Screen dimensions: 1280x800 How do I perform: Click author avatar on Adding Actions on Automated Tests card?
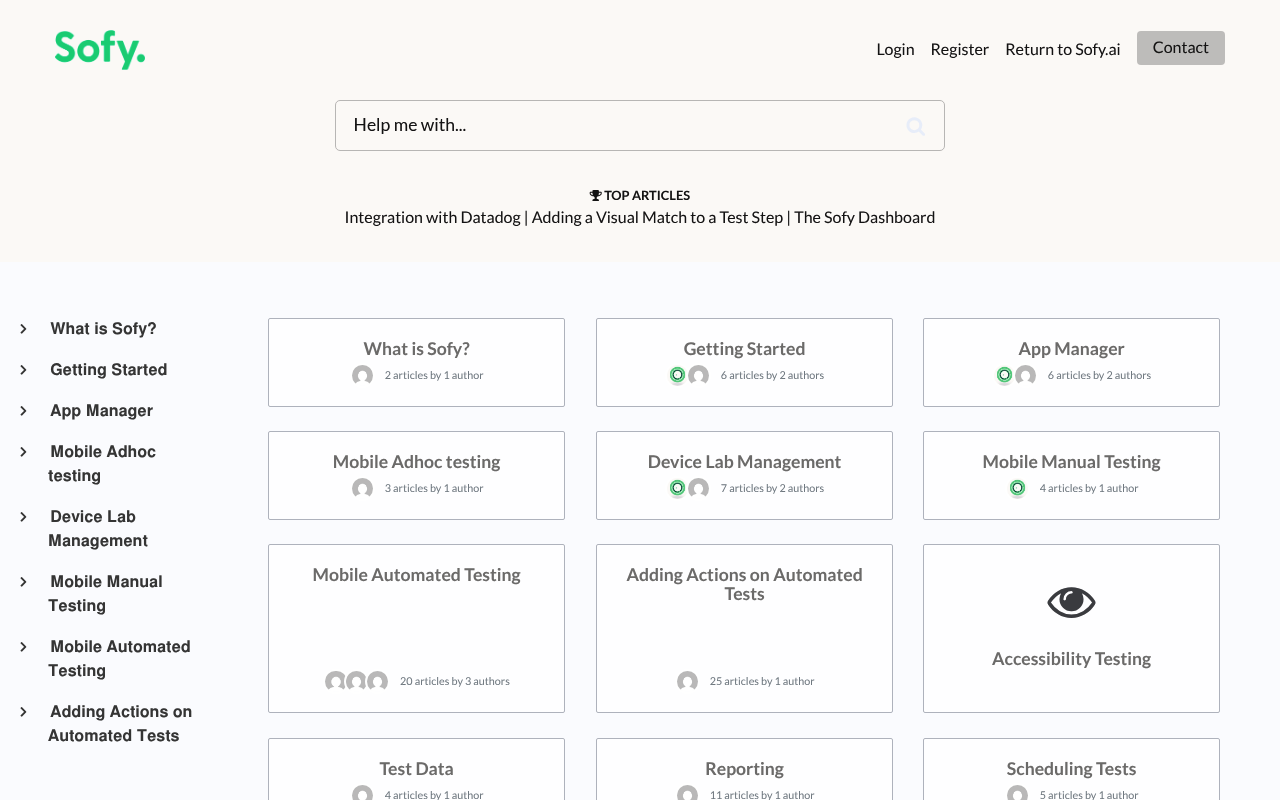click(x=687, y=681)
